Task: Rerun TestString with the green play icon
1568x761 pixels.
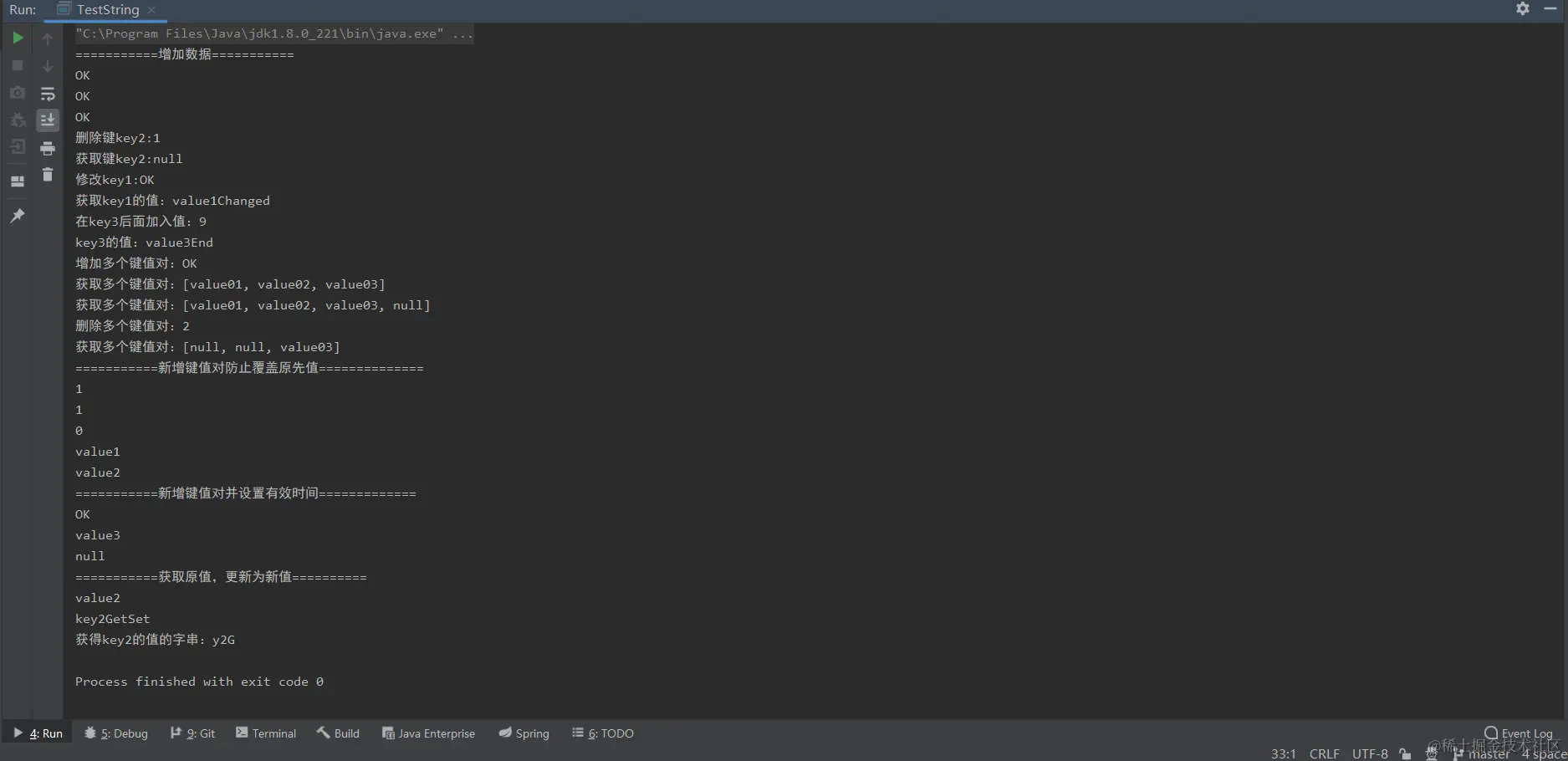Action: 18,38
